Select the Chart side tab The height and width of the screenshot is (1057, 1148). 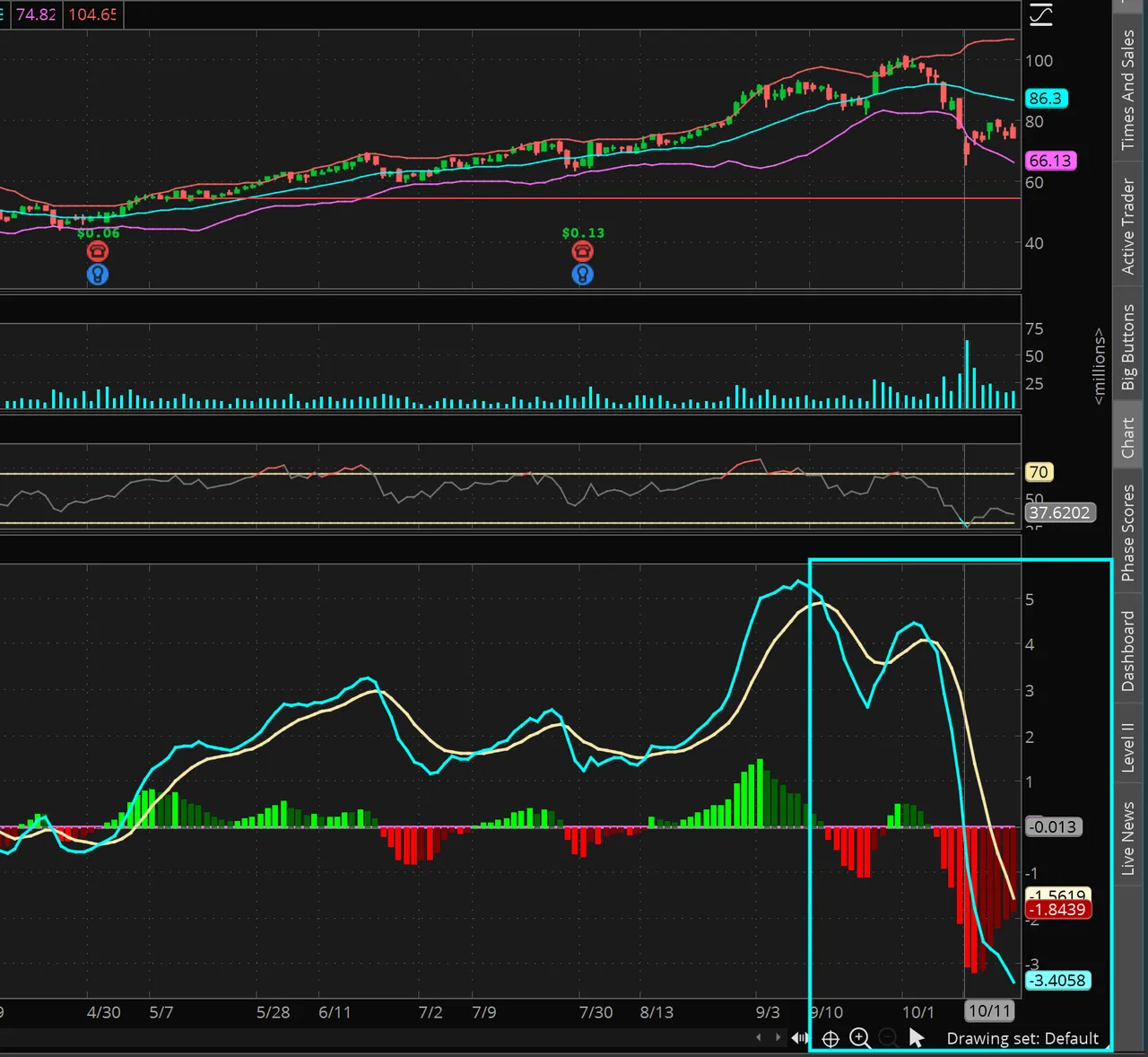1128,438
